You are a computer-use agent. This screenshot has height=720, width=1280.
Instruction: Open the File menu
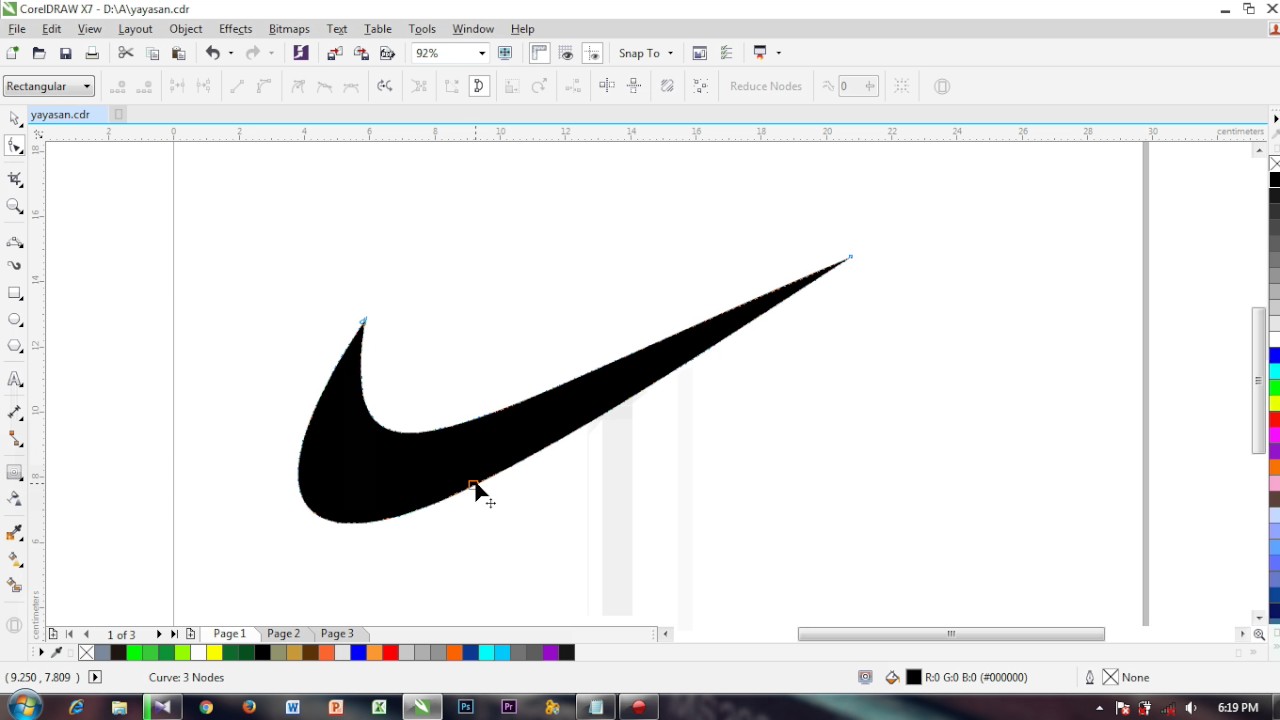click(x=17, y=29)
